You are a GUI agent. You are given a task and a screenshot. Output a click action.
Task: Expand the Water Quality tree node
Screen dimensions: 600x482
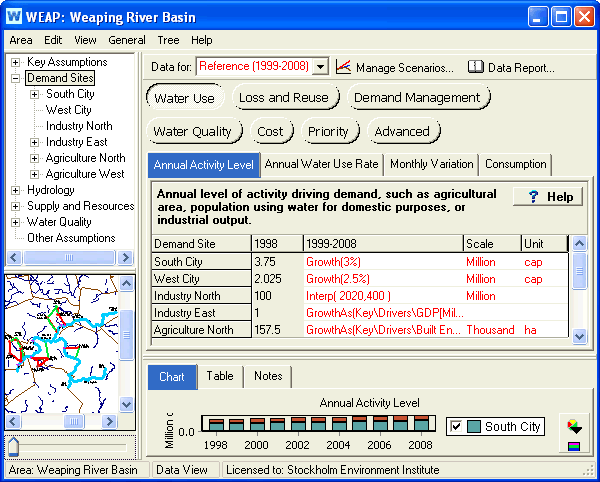[x=15, y=222]
